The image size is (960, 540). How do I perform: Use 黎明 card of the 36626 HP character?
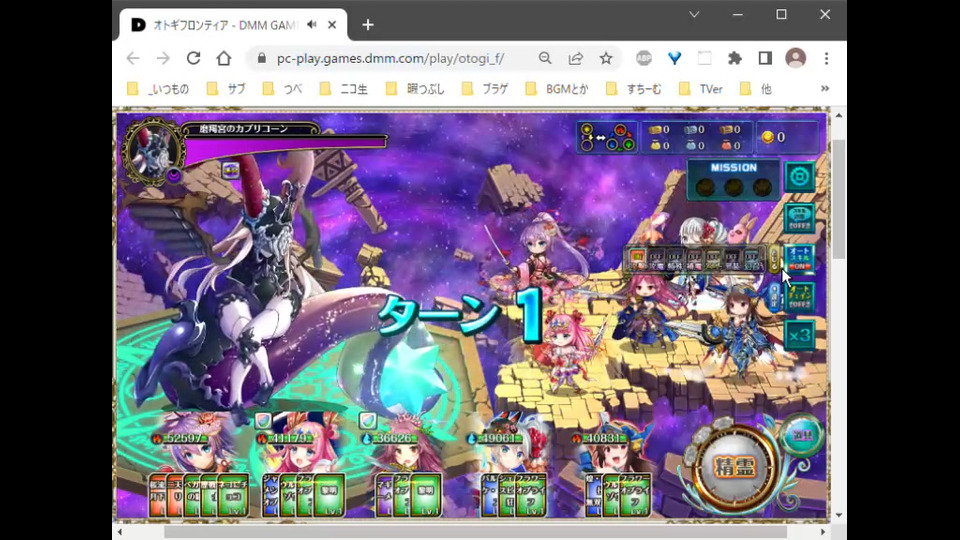(426, 495)
